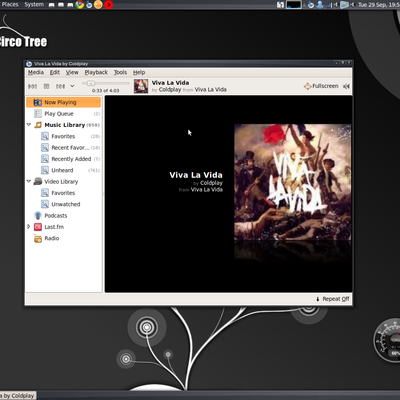Open the Help menu
400x400 pixels.
point(139,72)
